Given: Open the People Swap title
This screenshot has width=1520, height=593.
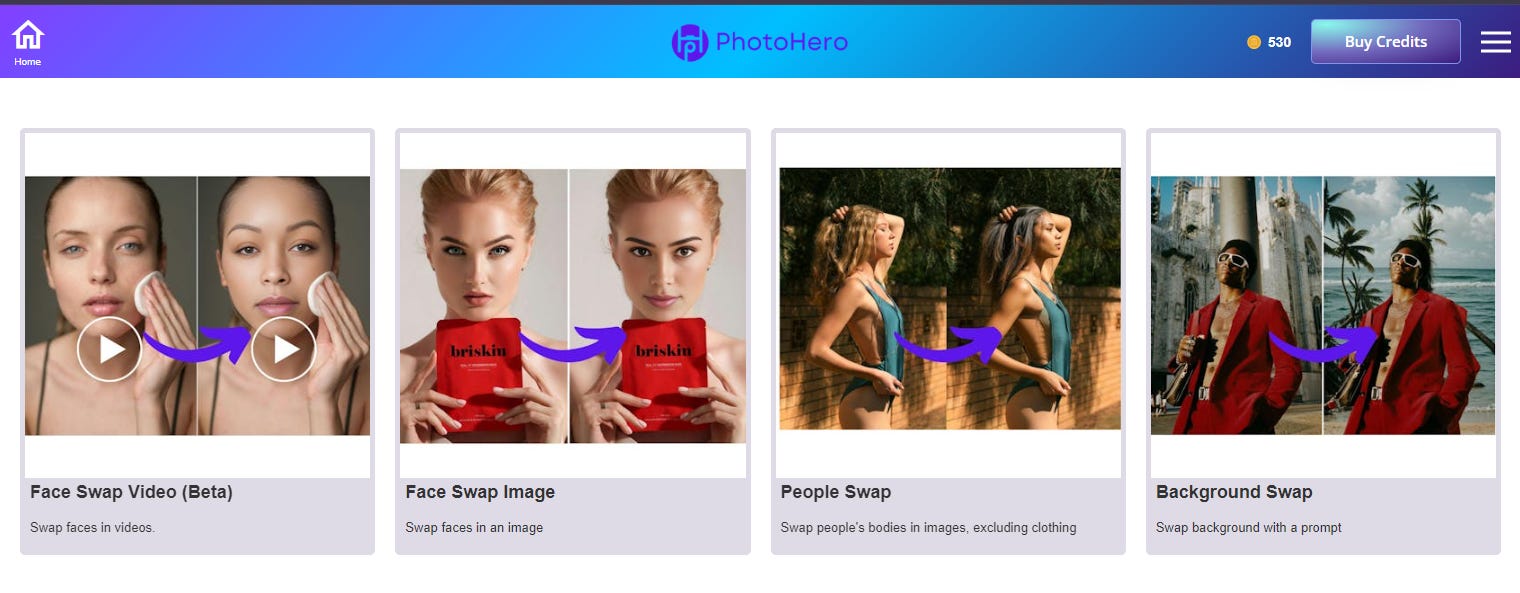Looking at the screenshot, I should tap(836, 492).
